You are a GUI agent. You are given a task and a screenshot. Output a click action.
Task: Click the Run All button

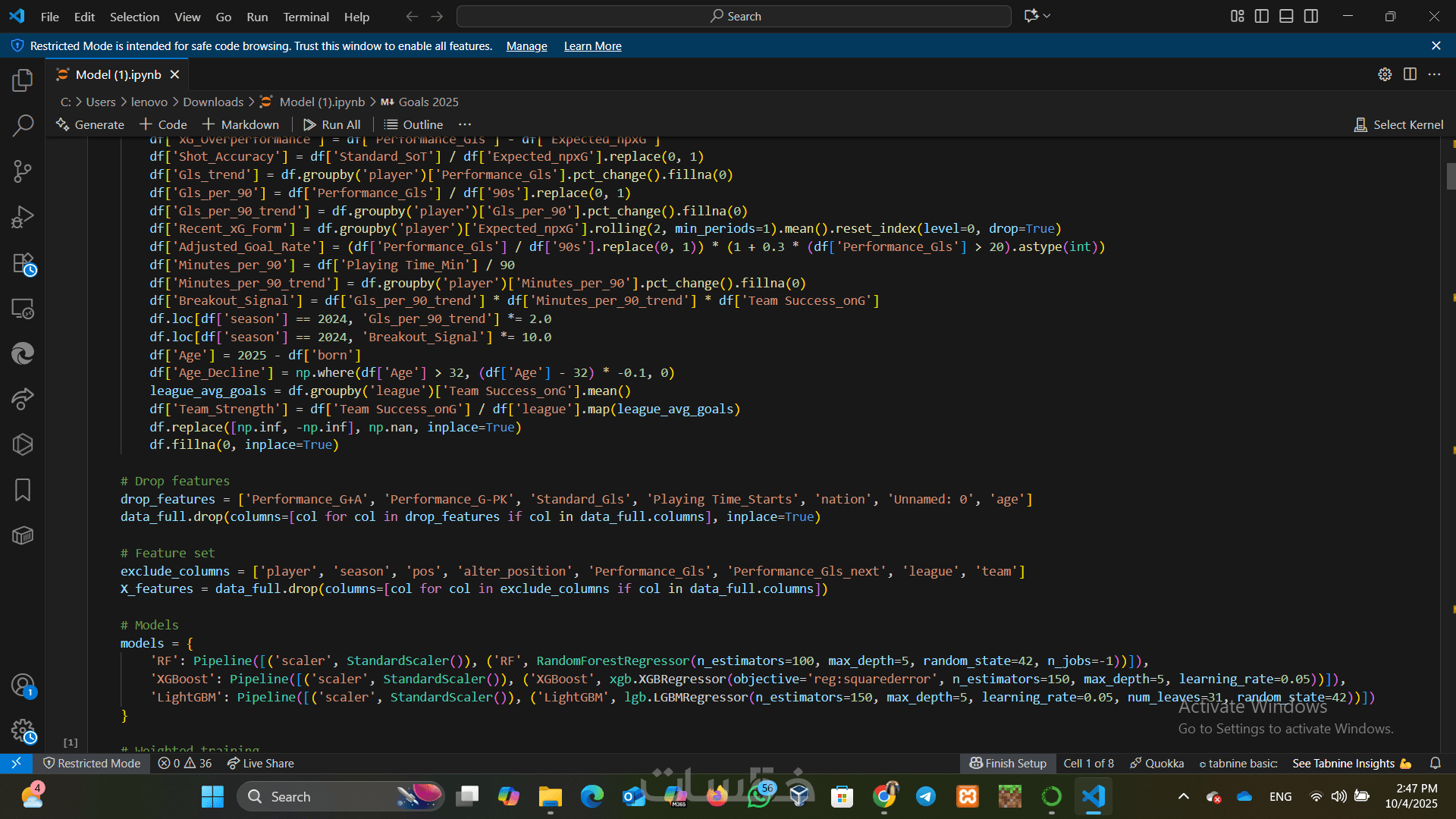point(332,124)
